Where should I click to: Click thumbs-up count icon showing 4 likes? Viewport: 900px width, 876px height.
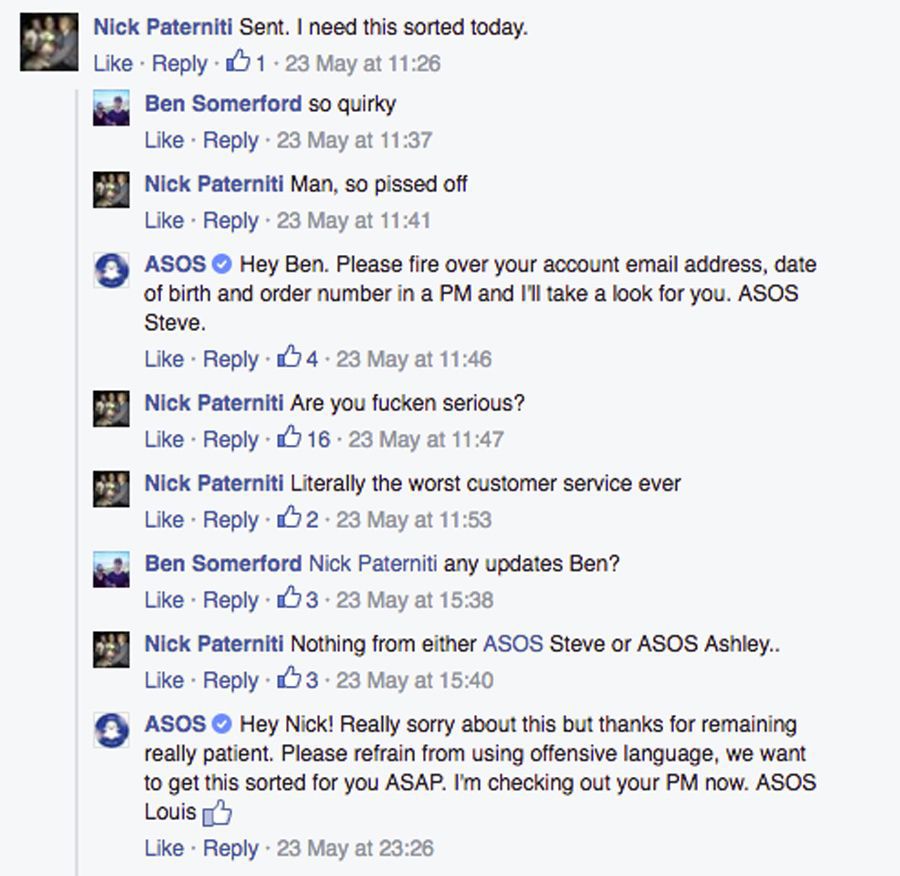289,356
